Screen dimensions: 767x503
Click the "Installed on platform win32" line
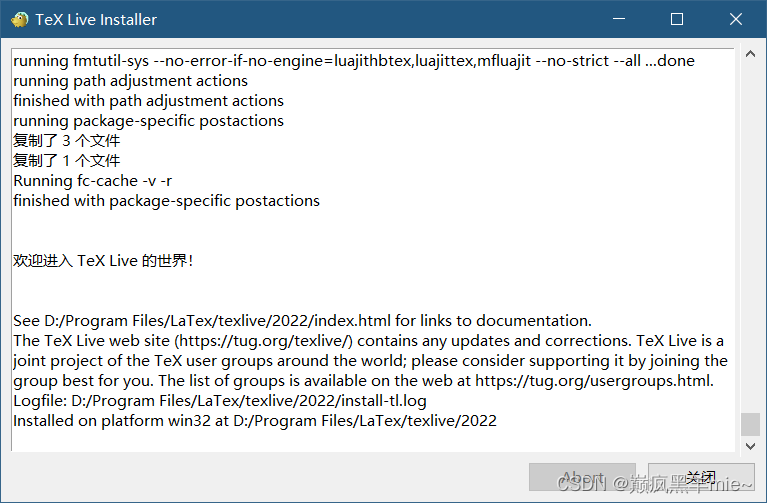(254, 421)
